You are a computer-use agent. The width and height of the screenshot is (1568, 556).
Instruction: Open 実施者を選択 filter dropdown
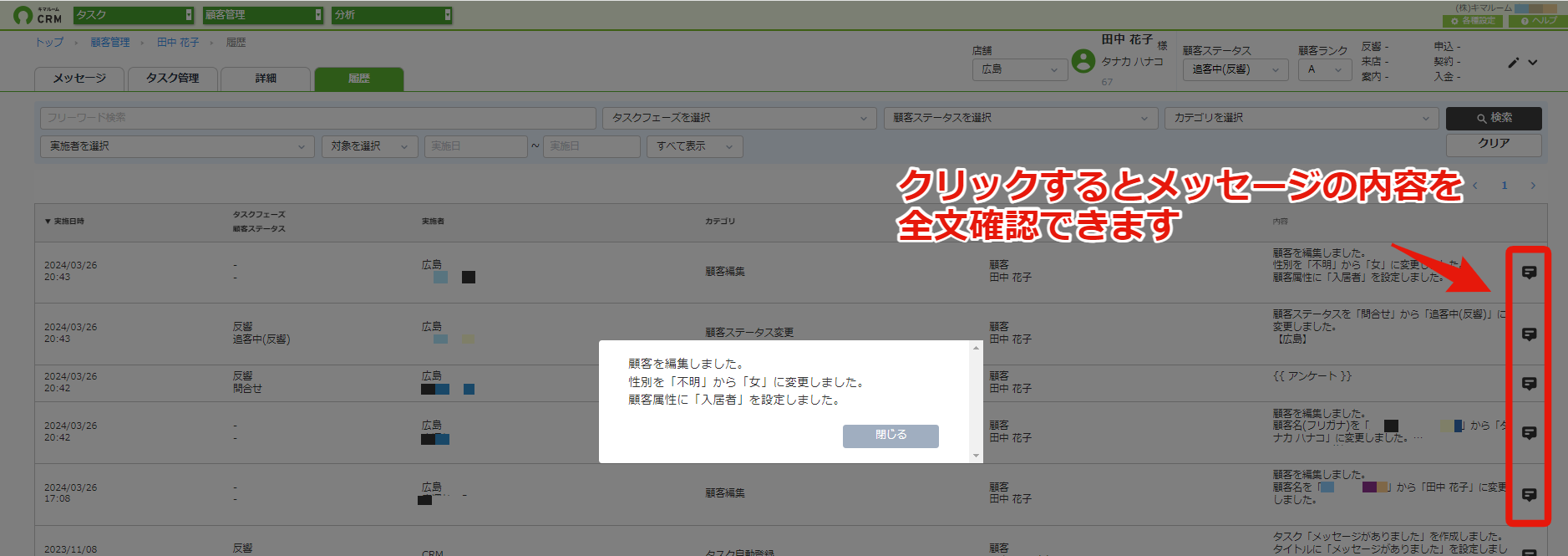(x=177, y=146)
